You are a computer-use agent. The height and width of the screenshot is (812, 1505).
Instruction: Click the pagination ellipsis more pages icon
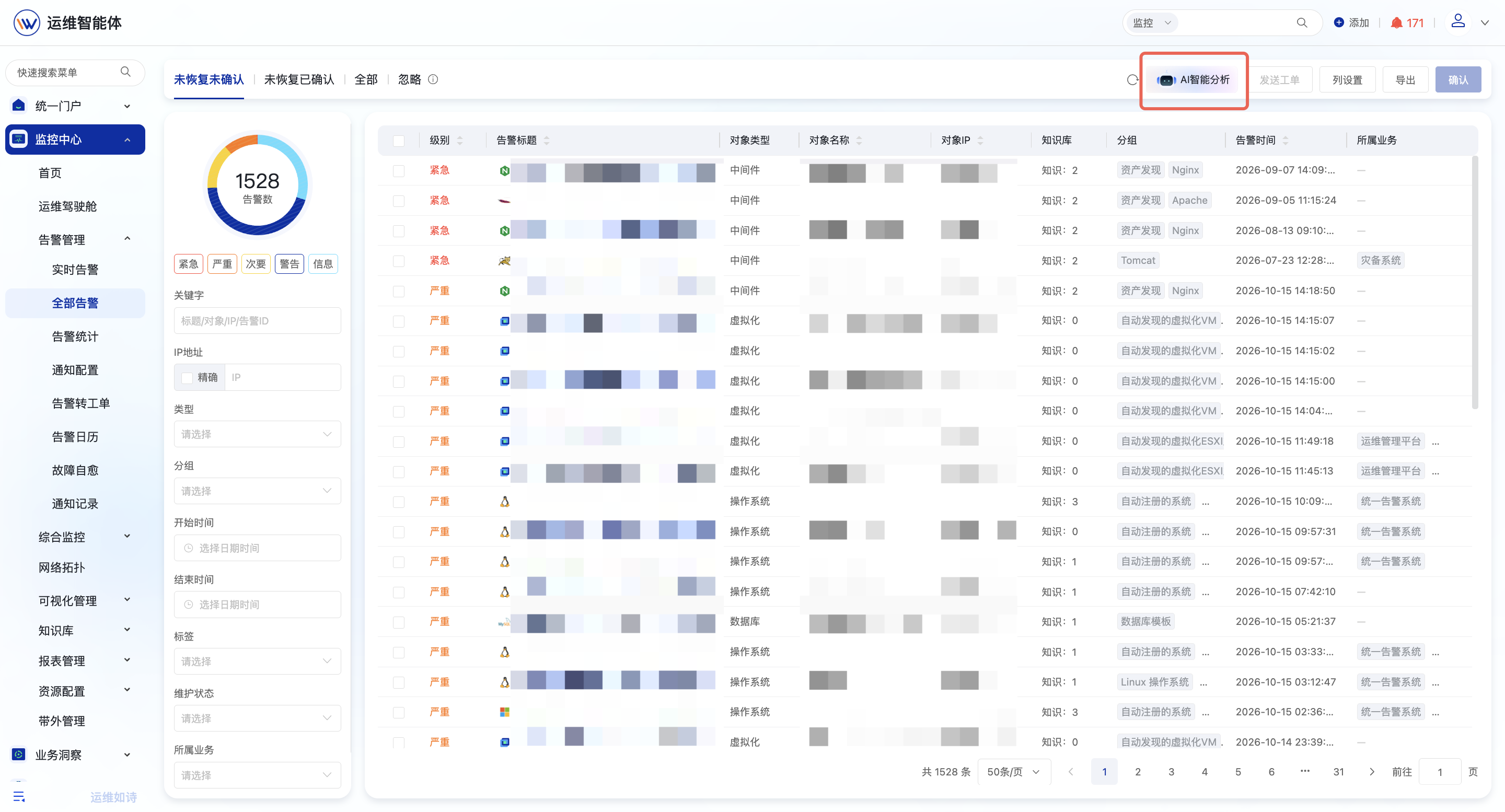[1305, 771]
